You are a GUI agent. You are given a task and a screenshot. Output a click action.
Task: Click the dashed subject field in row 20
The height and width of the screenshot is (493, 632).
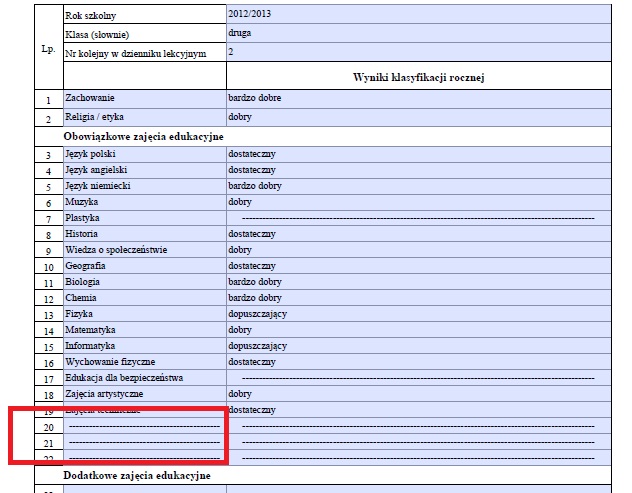pyautogui.click(x=145, y=426)
